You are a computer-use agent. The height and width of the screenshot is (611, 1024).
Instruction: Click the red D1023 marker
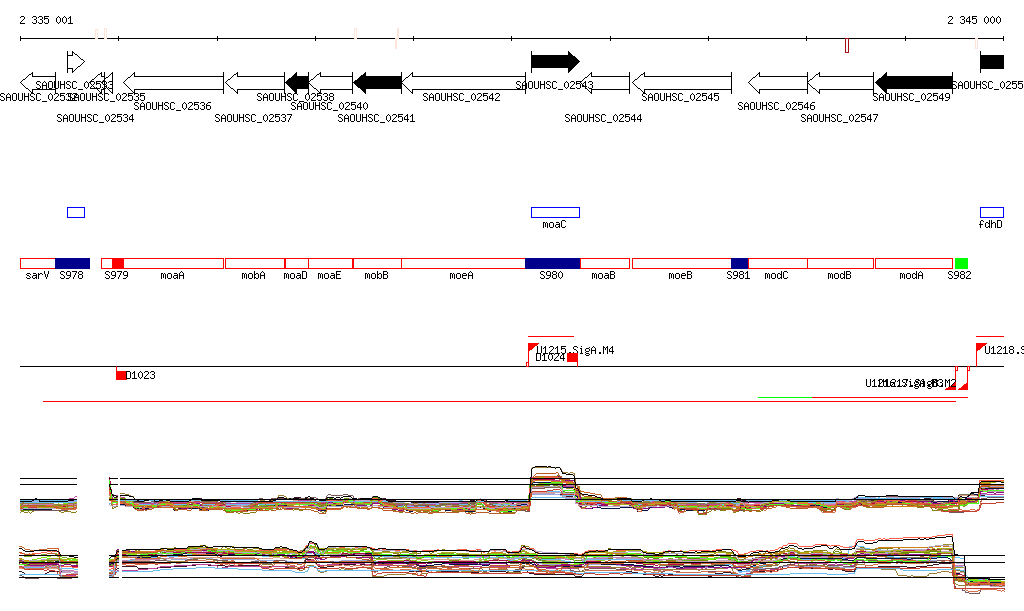tap(121, 375)
